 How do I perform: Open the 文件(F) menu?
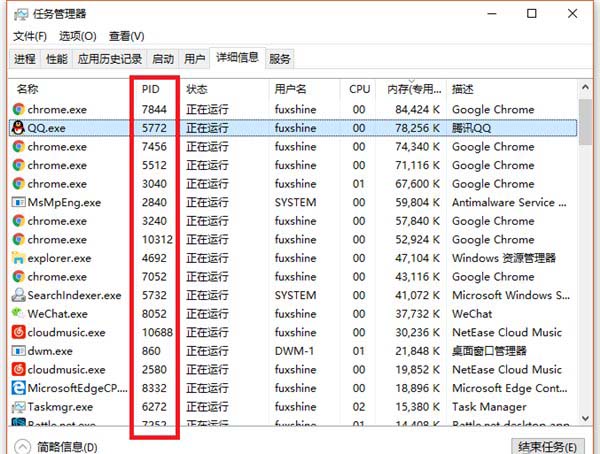tap(30, 36)
